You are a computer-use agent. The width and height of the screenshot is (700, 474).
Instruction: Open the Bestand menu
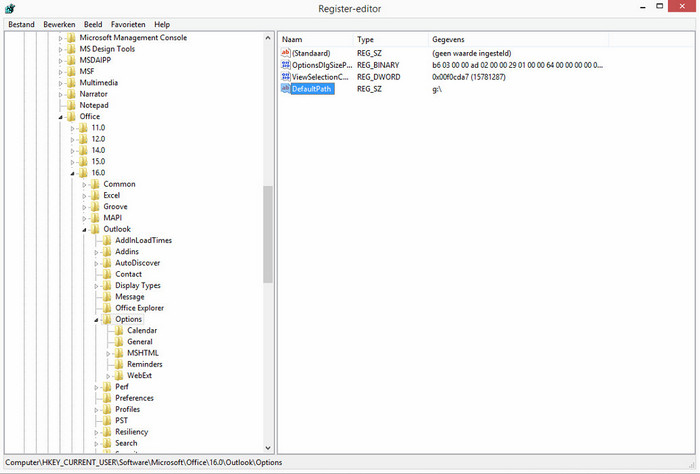click(21, 25)
